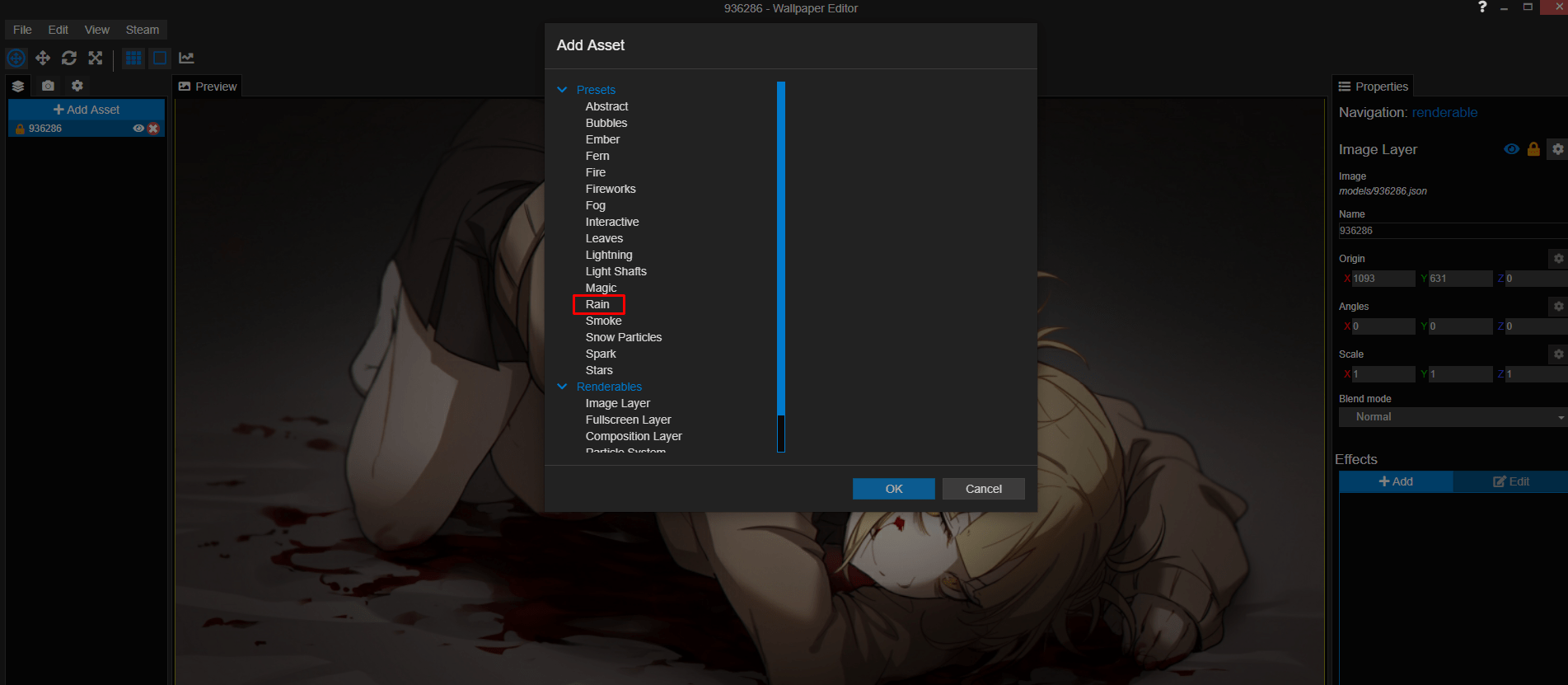
Task: Select the Fog preset
Action: [x=596, y=205]
